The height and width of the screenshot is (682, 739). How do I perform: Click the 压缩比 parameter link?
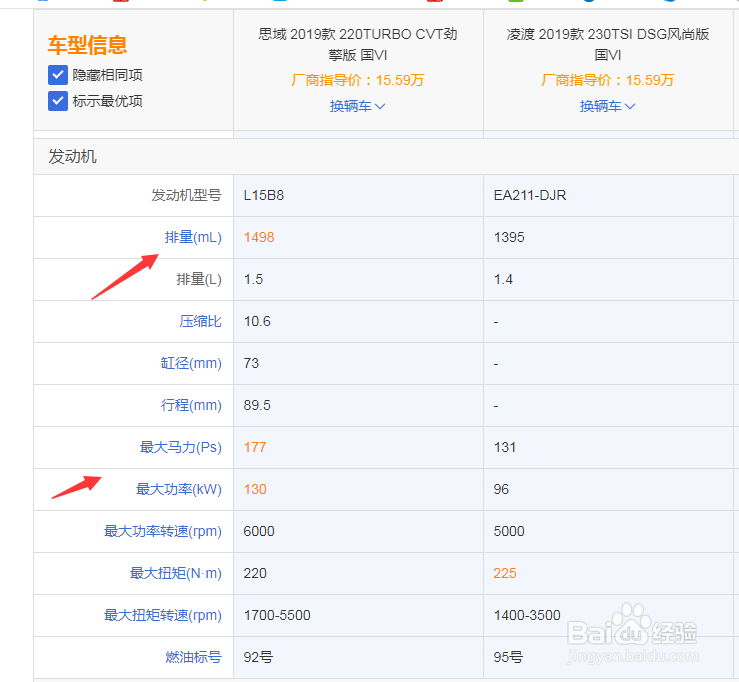pyautogui.click(x=200, y=321)
